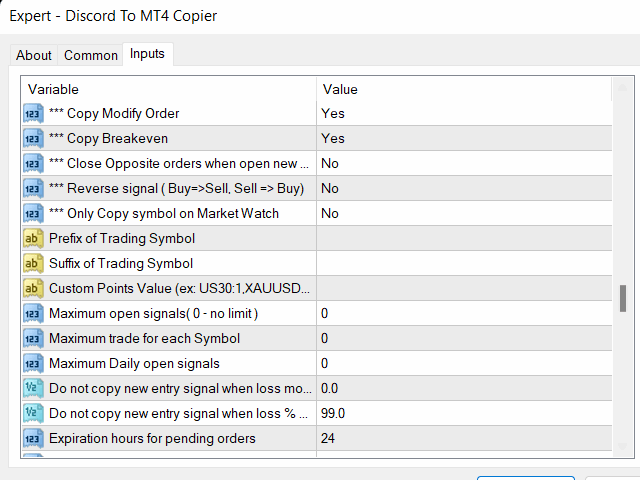Click the ab icon for Prefix of Trading Symbol
This screenshot has height=480, width=640.
[33, 238]
